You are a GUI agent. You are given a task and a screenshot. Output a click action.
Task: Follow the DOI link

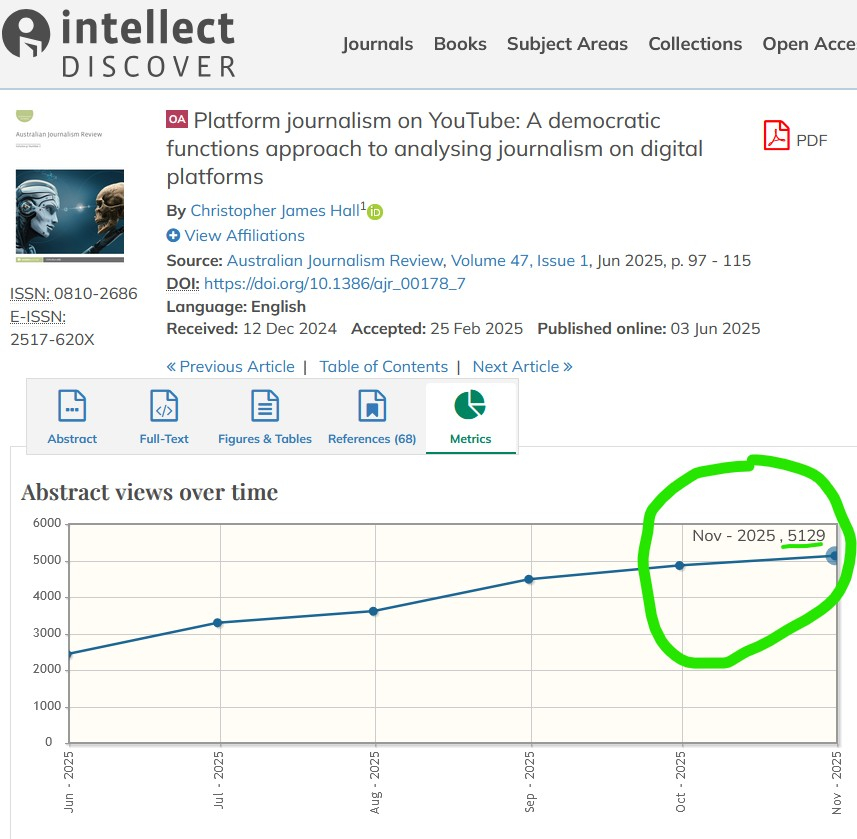(x=334, y=284)
